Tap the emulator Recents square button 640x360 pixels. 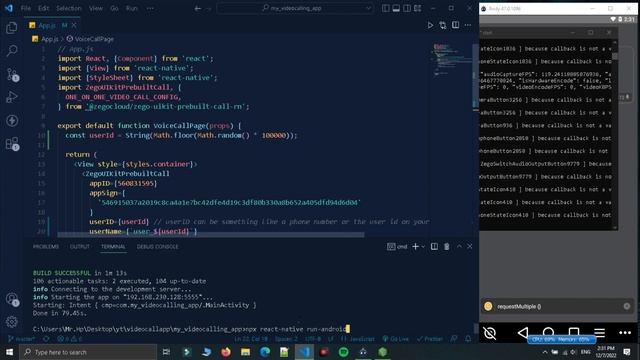click(574, 332)
